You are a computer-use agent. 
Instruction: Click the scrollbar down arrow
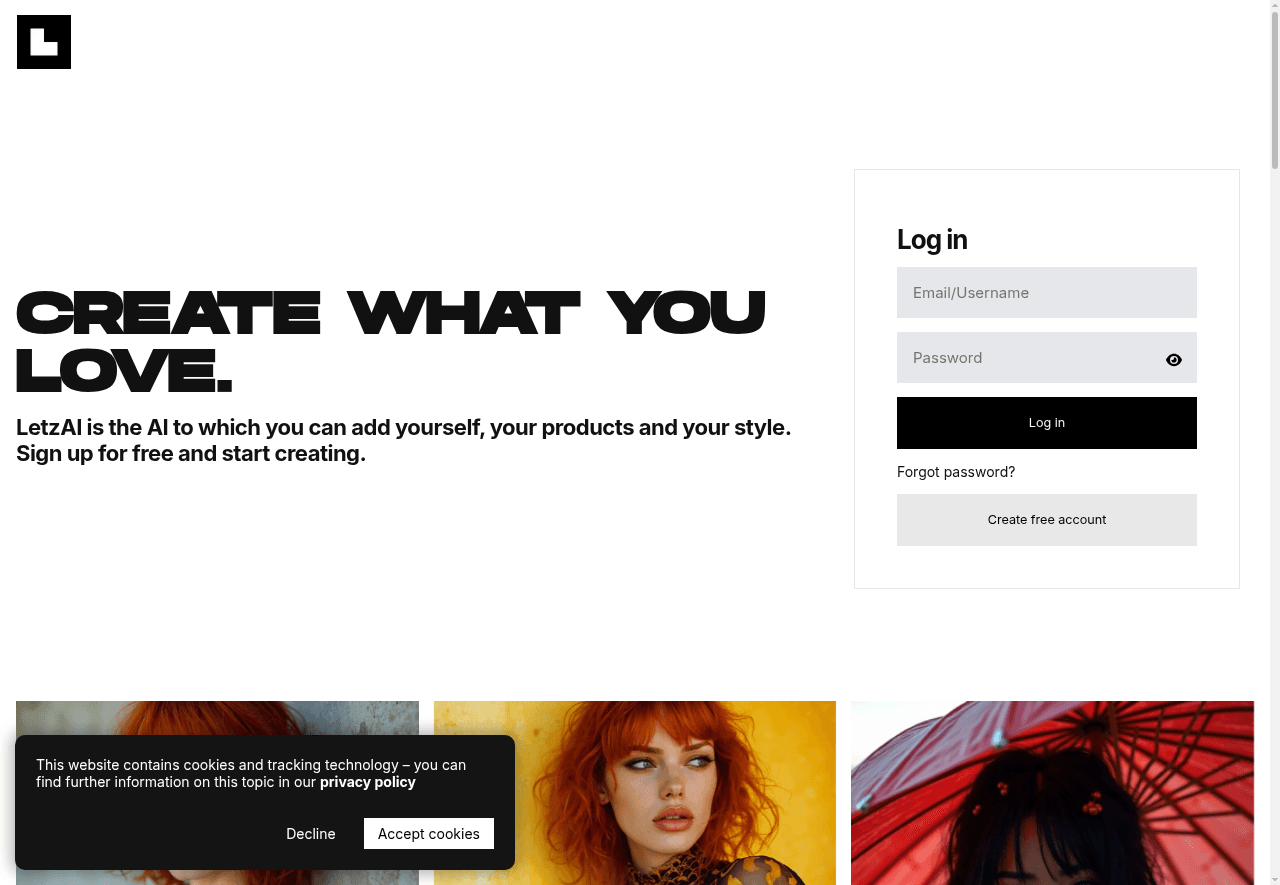1275,879
